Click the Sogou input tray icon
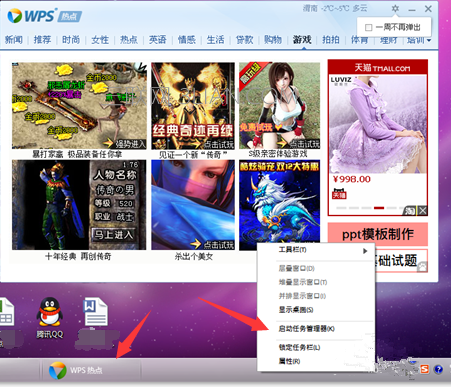 (424, 369)
